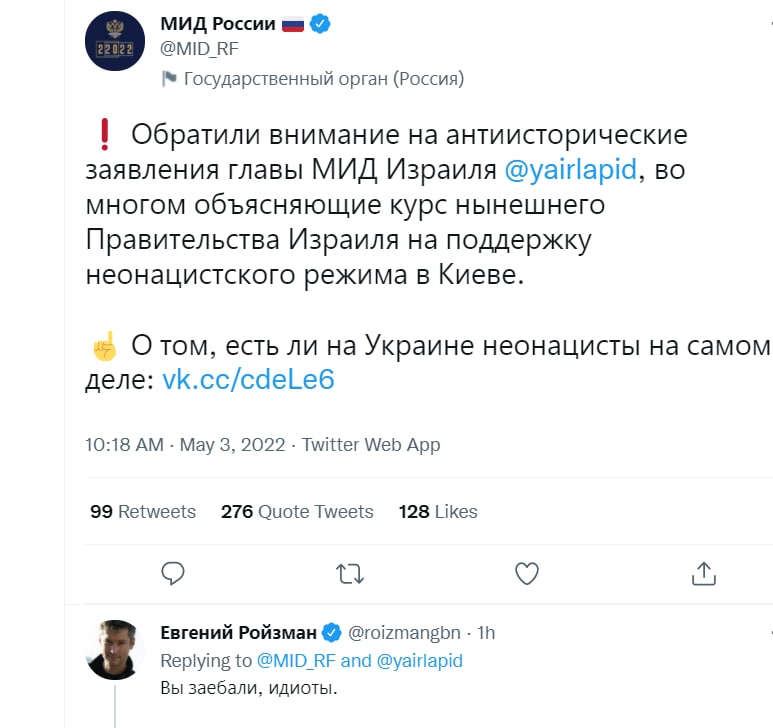Click the retweet arrows icon
The height and width of the screenshot is (728, 773).
(x=350, y=573)
